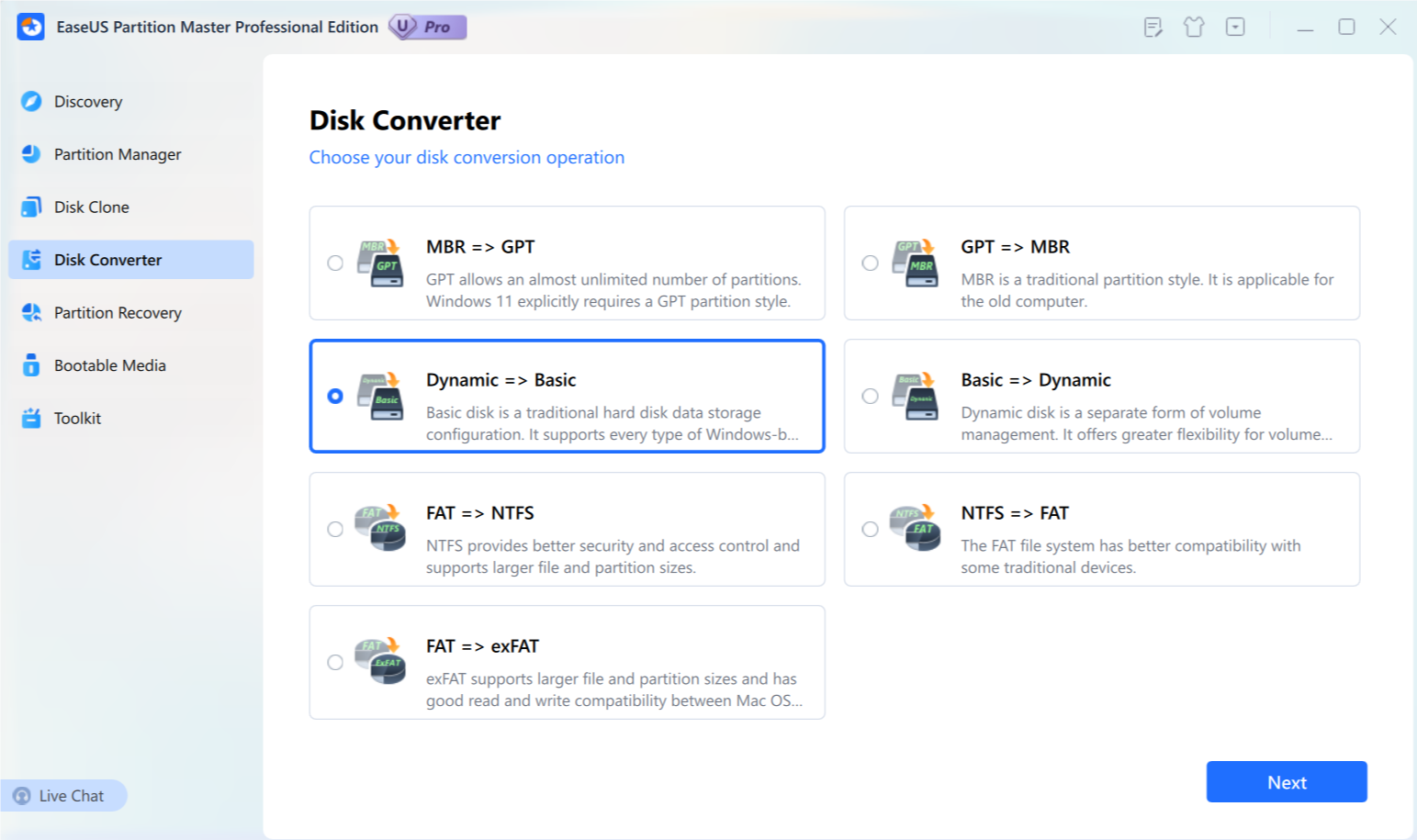Click the Discovery compass icon in sidebar
The image size is (1417, 840).
[x=31, y=101]
